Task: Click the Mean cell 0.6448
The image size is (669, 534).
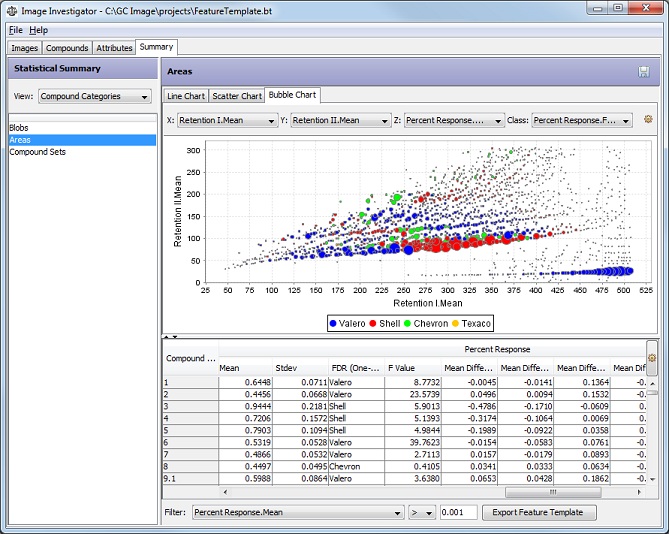Action: pos(245,383)
